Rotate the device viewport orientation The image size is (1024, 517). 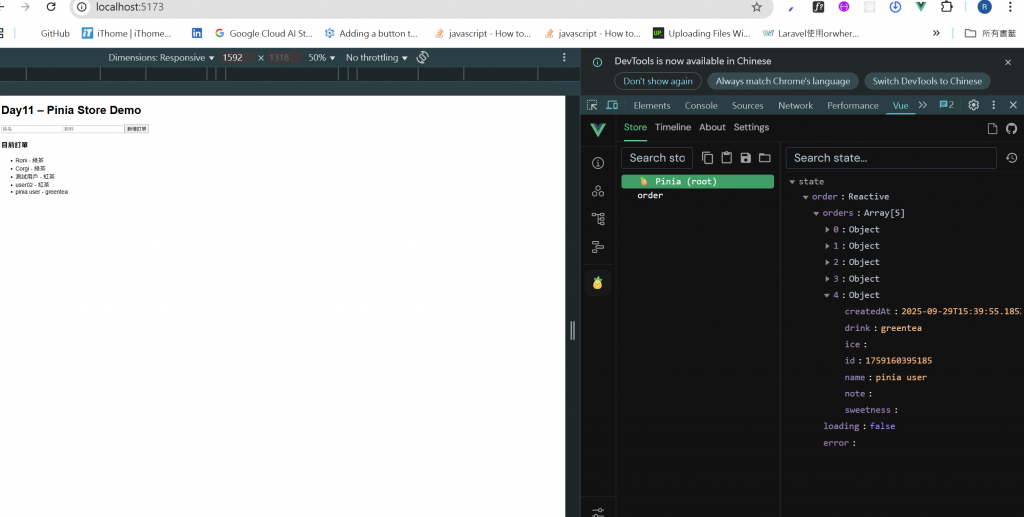(423, 57)
